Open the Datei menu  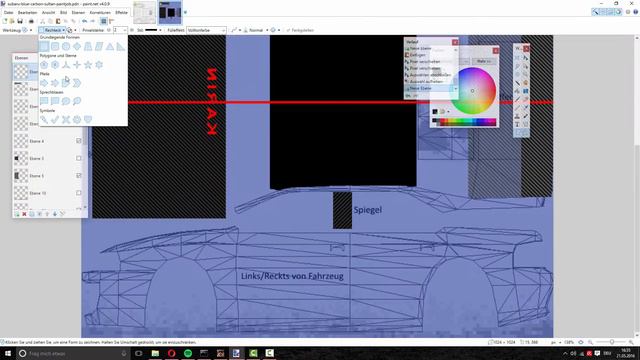point(8,13)
